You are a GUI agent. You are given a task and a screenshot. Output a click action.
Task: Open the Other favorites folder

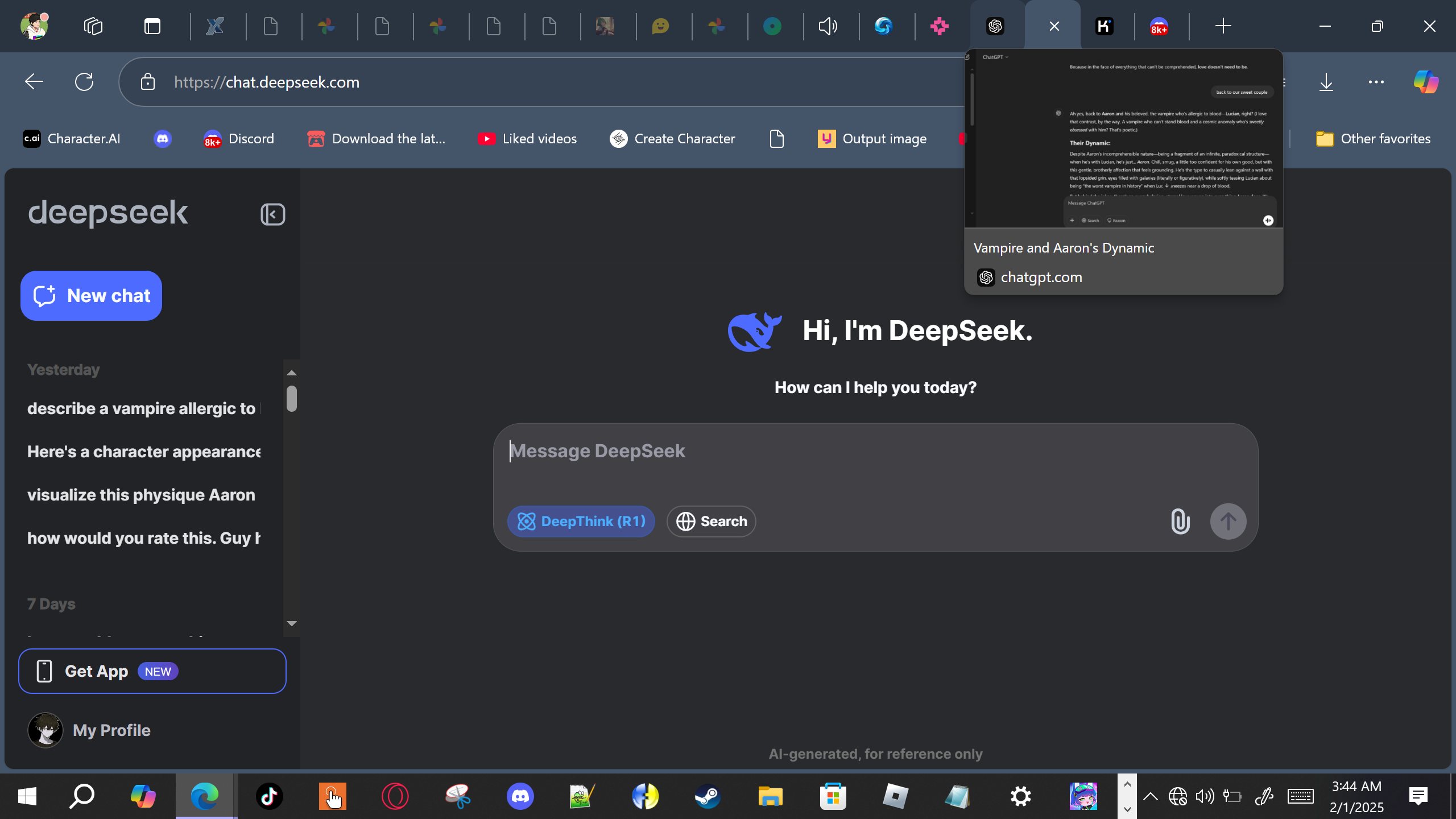1373,139
